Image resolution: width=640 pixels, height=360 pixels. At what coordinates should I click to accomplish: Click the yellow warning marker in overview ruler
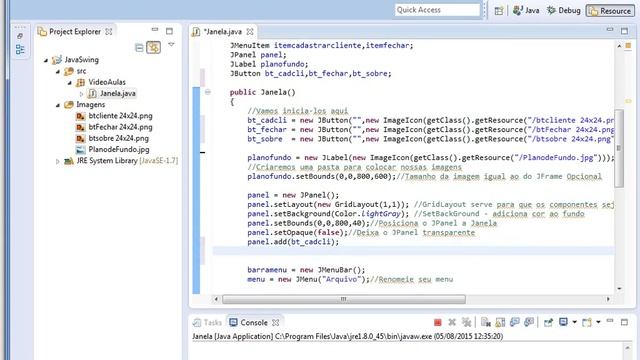click(x=628, y=101)
